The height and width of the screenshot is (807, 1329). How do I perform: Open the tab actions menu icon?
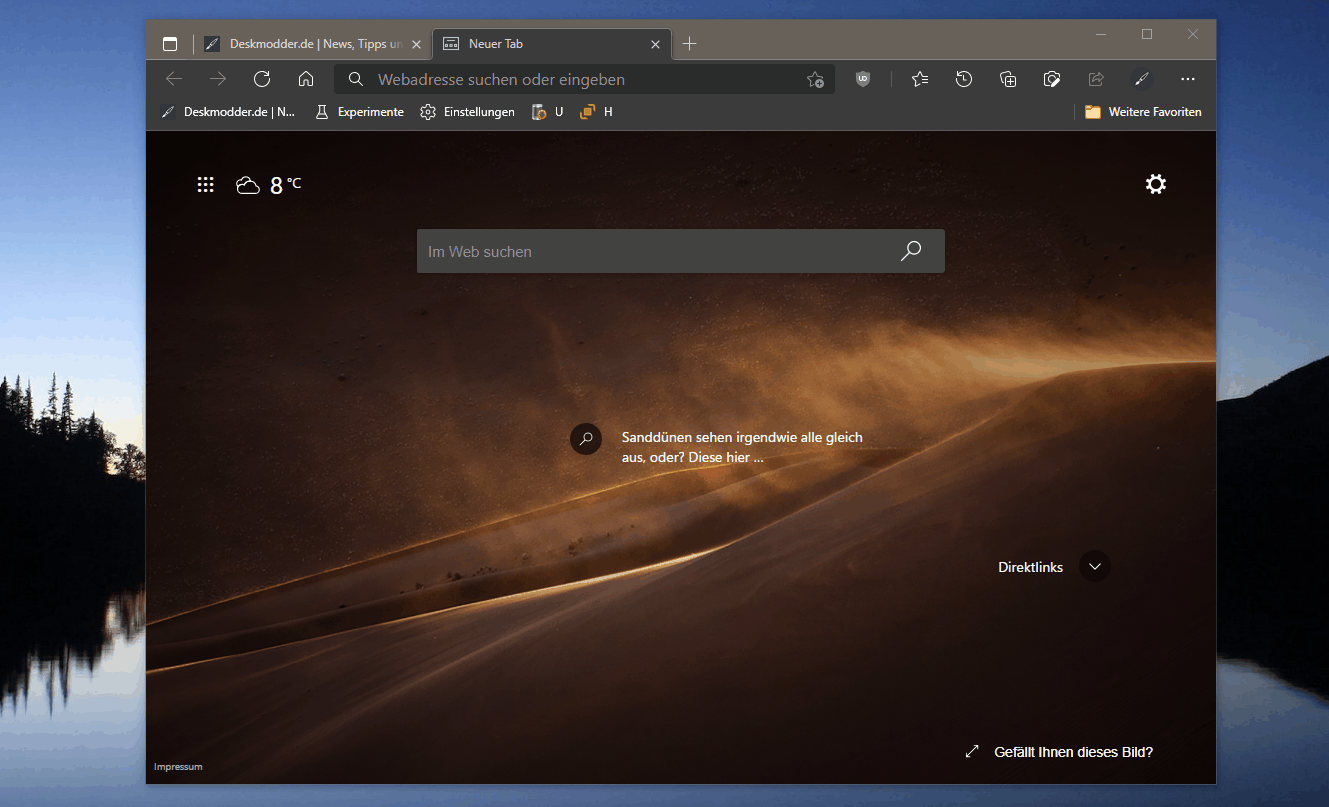pyautogui.click(x=170, y=44)
